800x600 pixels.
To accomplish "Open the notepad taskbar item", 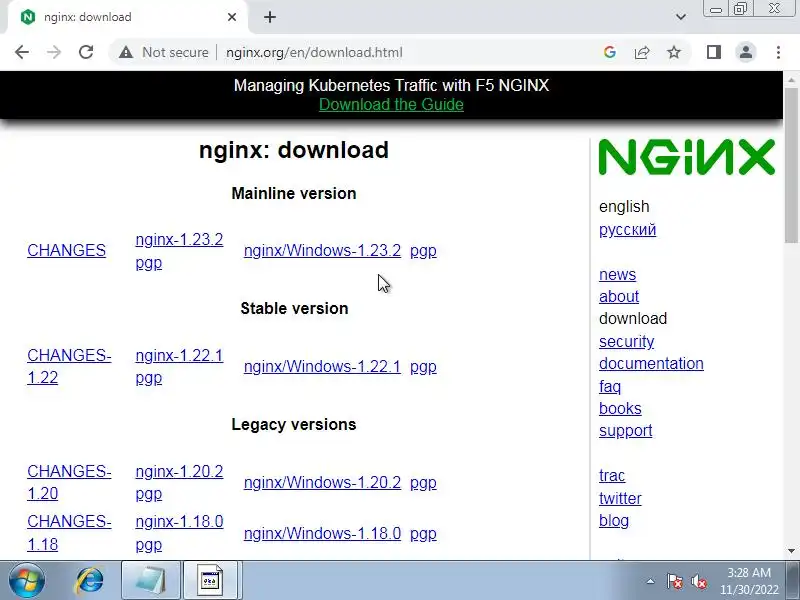I will (x=151, y=581).
